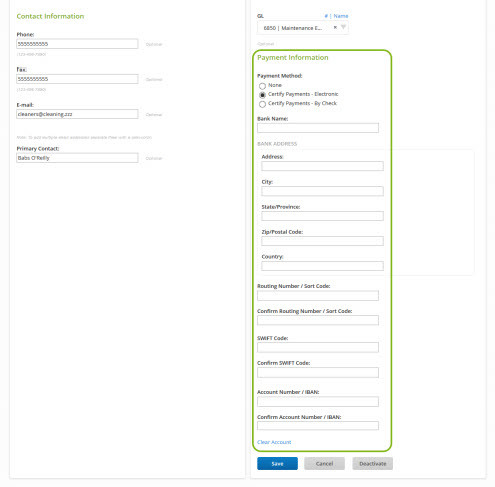The image size is (495, 487).
Task: Click the Clear Account link
Action: coord(274,442)
